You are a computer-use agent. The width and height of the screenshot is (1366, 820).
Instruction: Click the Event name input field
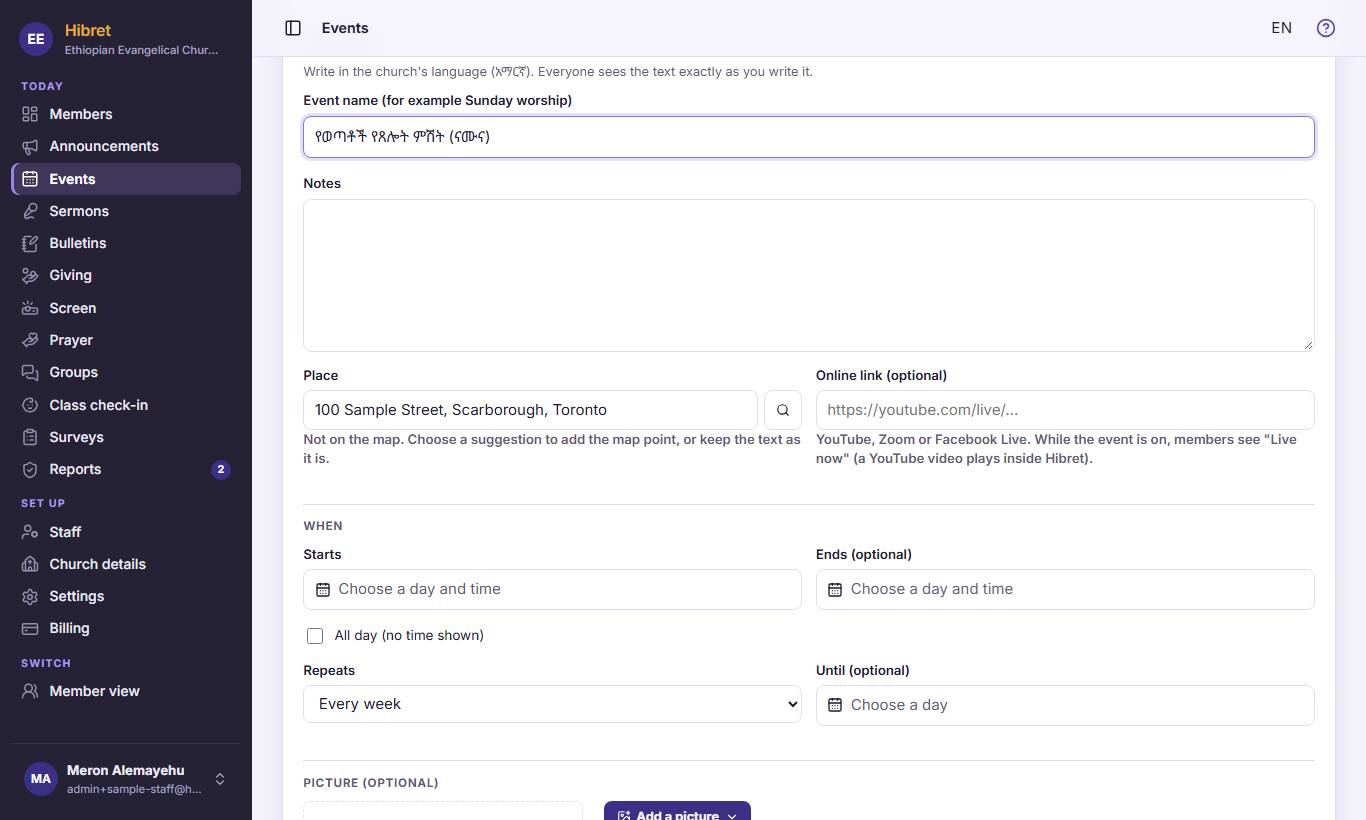point(809,137)
